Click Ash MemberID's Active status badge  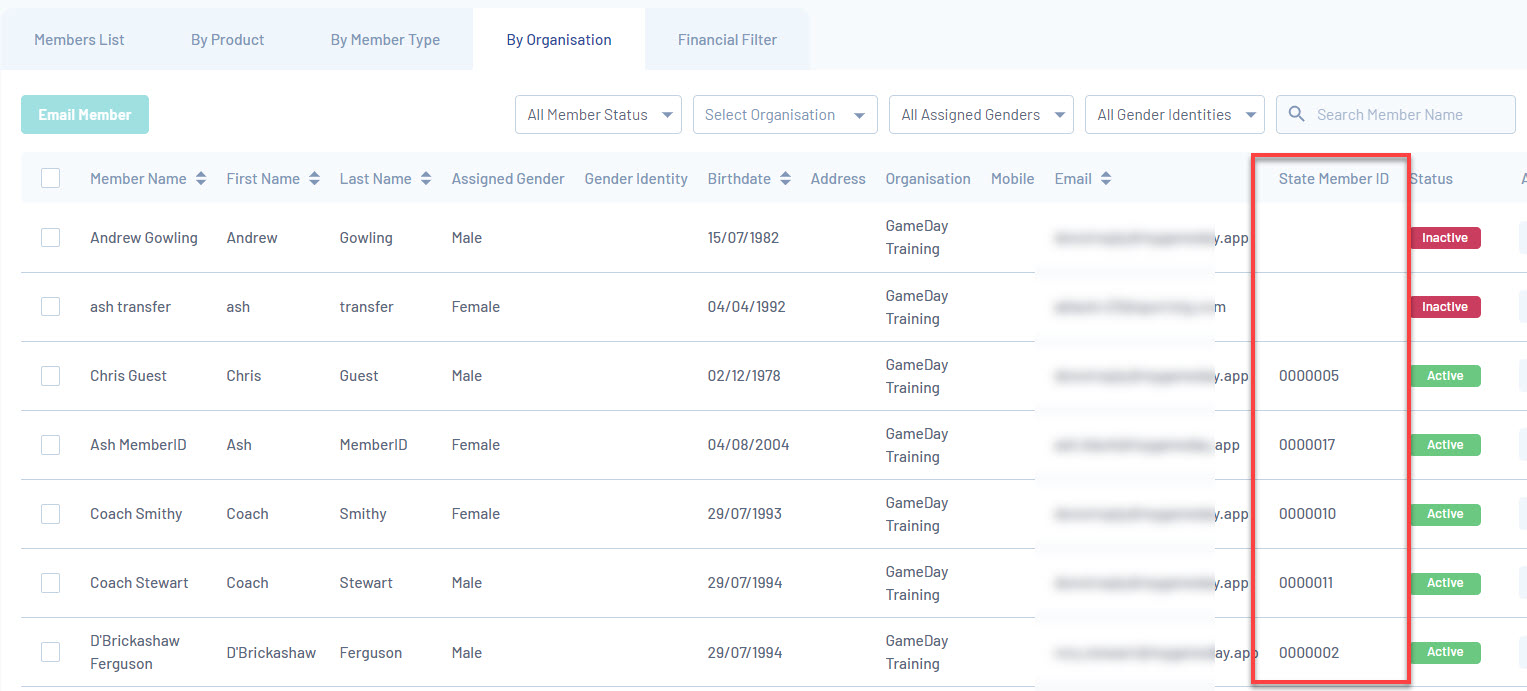(x=1445, y=445)
